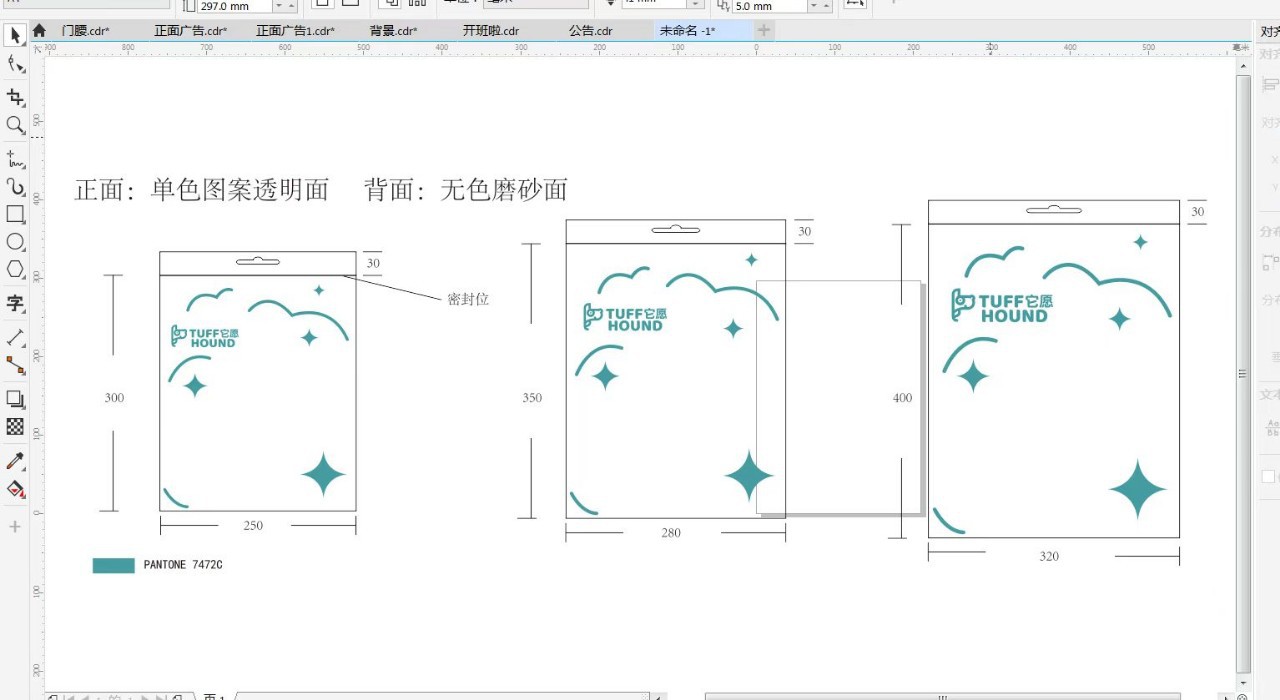Select the PANTONE 7472C teal swatch
The image size is (1280, 700).
113,565
